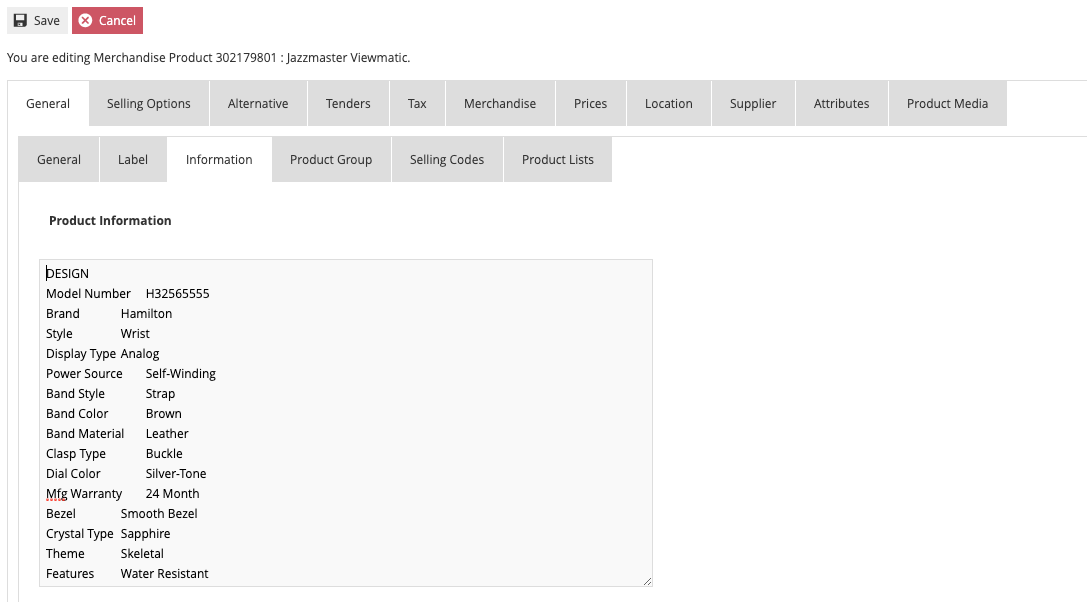
Task: Switch to the Selling Codes sub-tab
Action: (447, 159)
